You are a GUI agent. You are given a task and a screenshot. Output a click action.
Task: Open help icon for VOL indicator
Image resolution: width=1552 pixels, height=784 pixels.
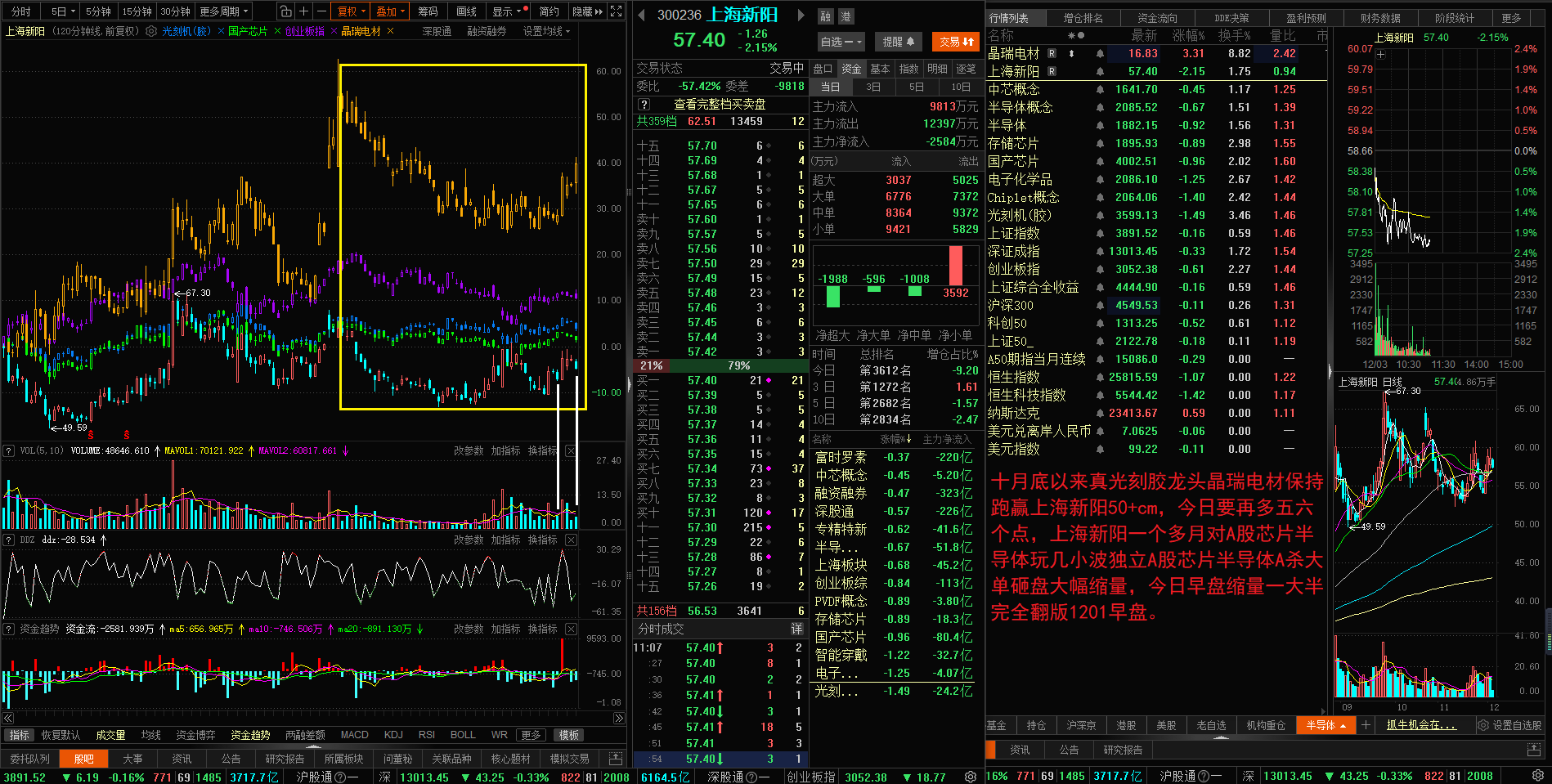click(x=9, y=450)
